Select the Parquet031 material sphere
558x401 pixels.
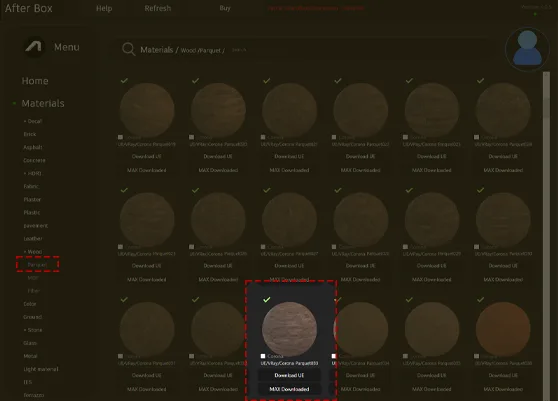pos(147,329)
